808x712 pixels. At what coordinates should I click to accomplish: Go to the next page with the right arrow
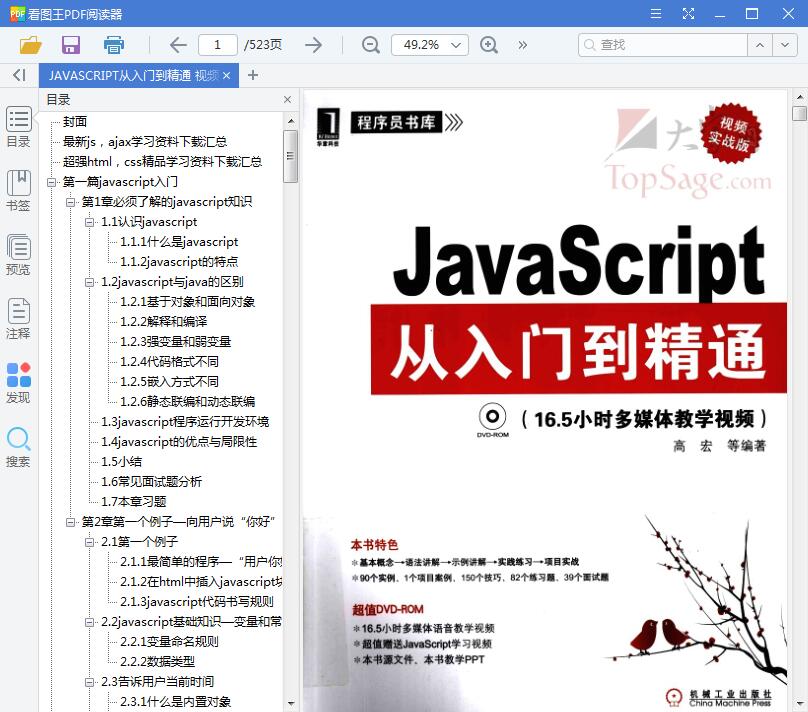click(x=313, y=45)
